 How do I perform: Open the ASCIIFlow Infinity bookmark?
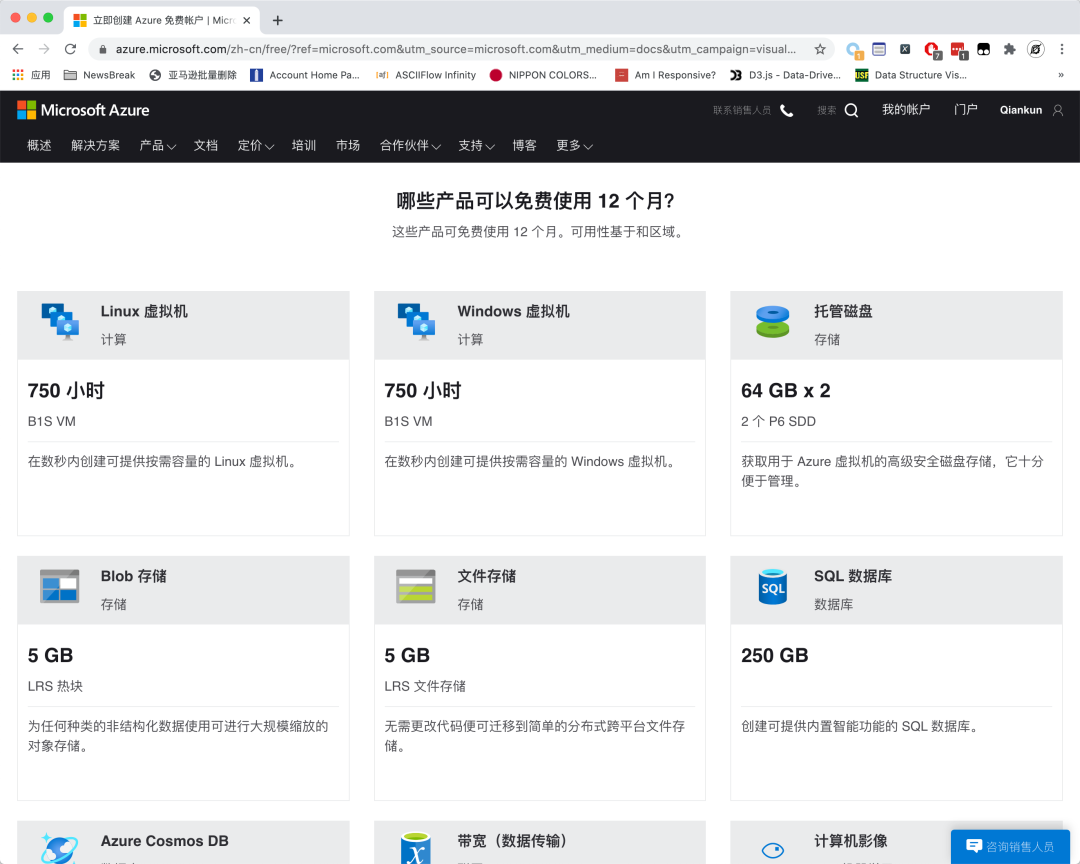426,74
